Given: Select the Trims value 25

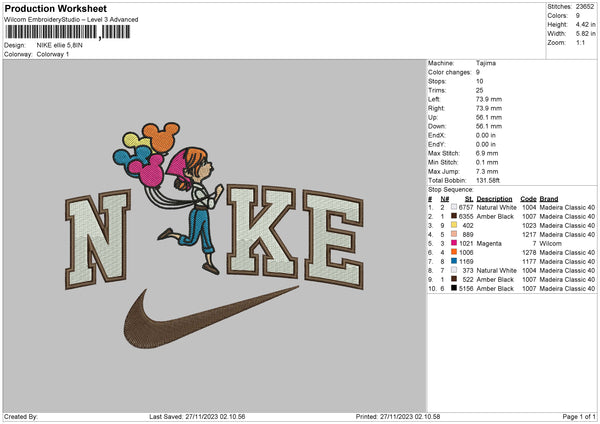Looking at the screenshot, I should click(x=479, y=90).
